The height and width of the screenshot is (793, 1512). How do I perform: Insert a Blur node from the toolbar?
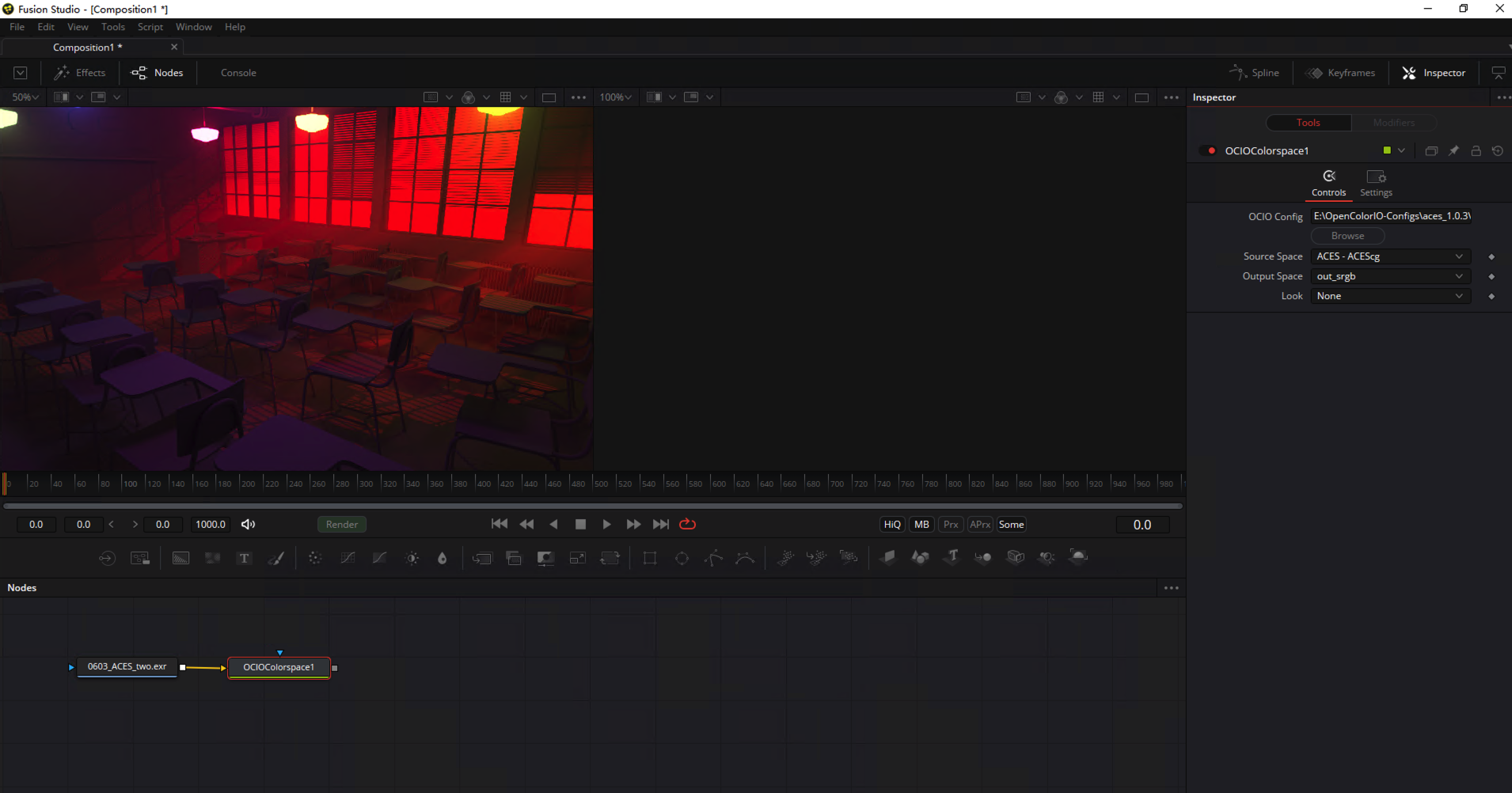pos(315,558)
